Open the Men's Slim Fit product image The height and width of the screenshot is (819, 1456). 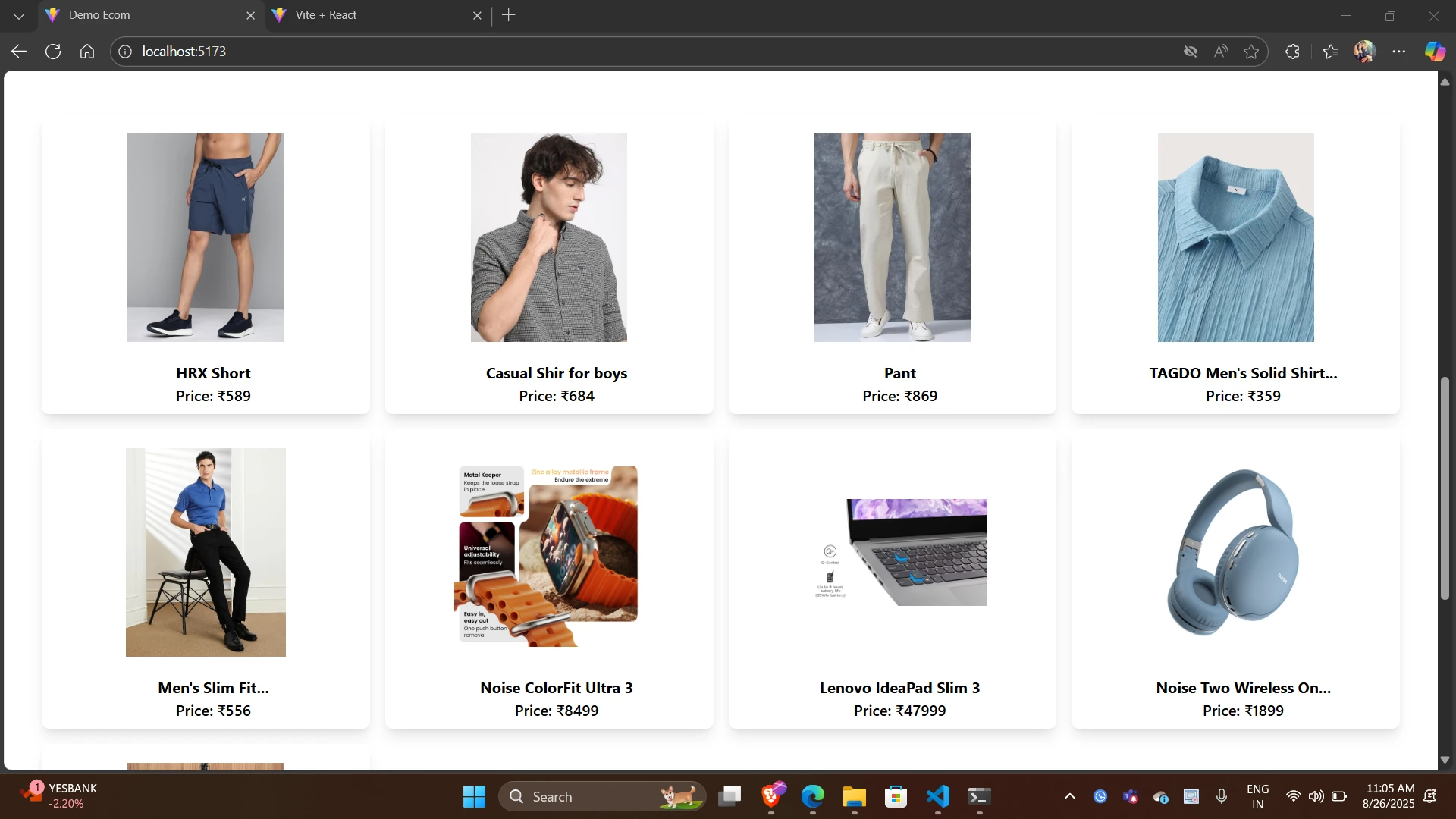click(x=206, y=552)
